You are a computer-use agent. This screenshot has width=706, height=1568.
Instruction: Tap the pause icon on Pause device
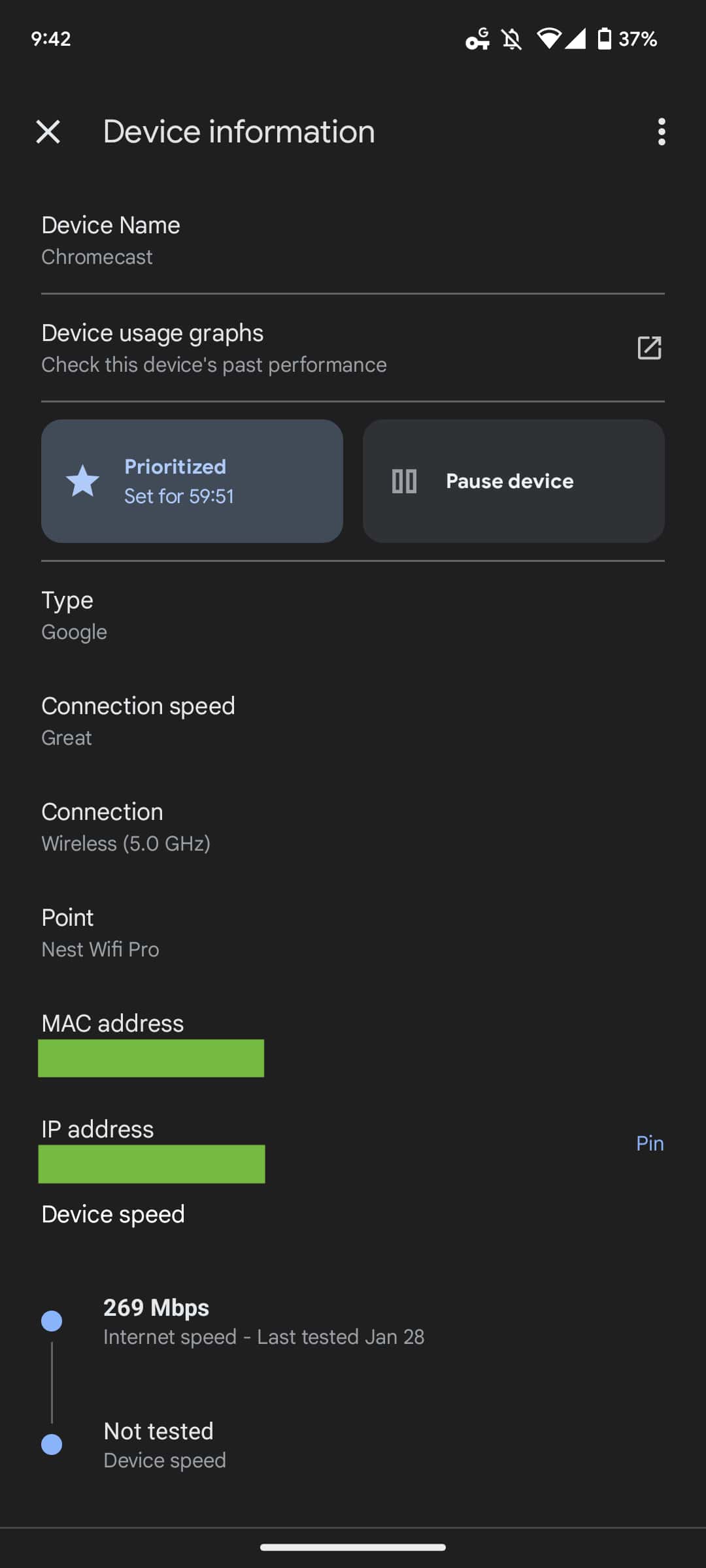pyautogui.click(x=404, y=482)
